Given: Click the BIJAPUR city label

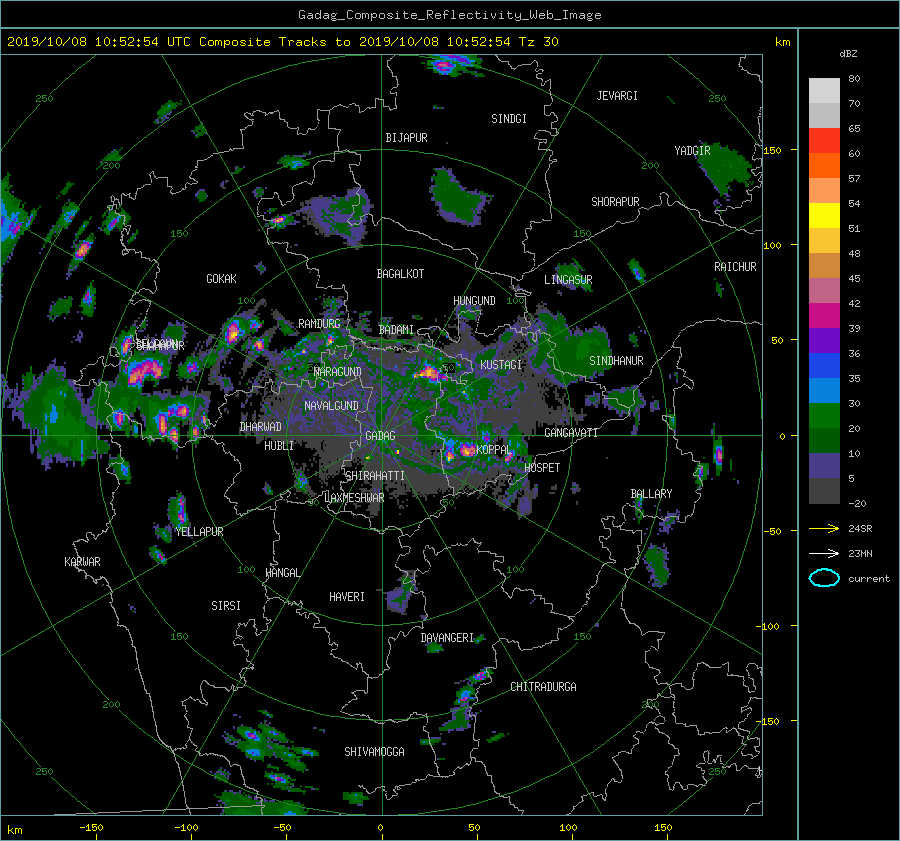Looking at the screenshot, I should [406, 138].
